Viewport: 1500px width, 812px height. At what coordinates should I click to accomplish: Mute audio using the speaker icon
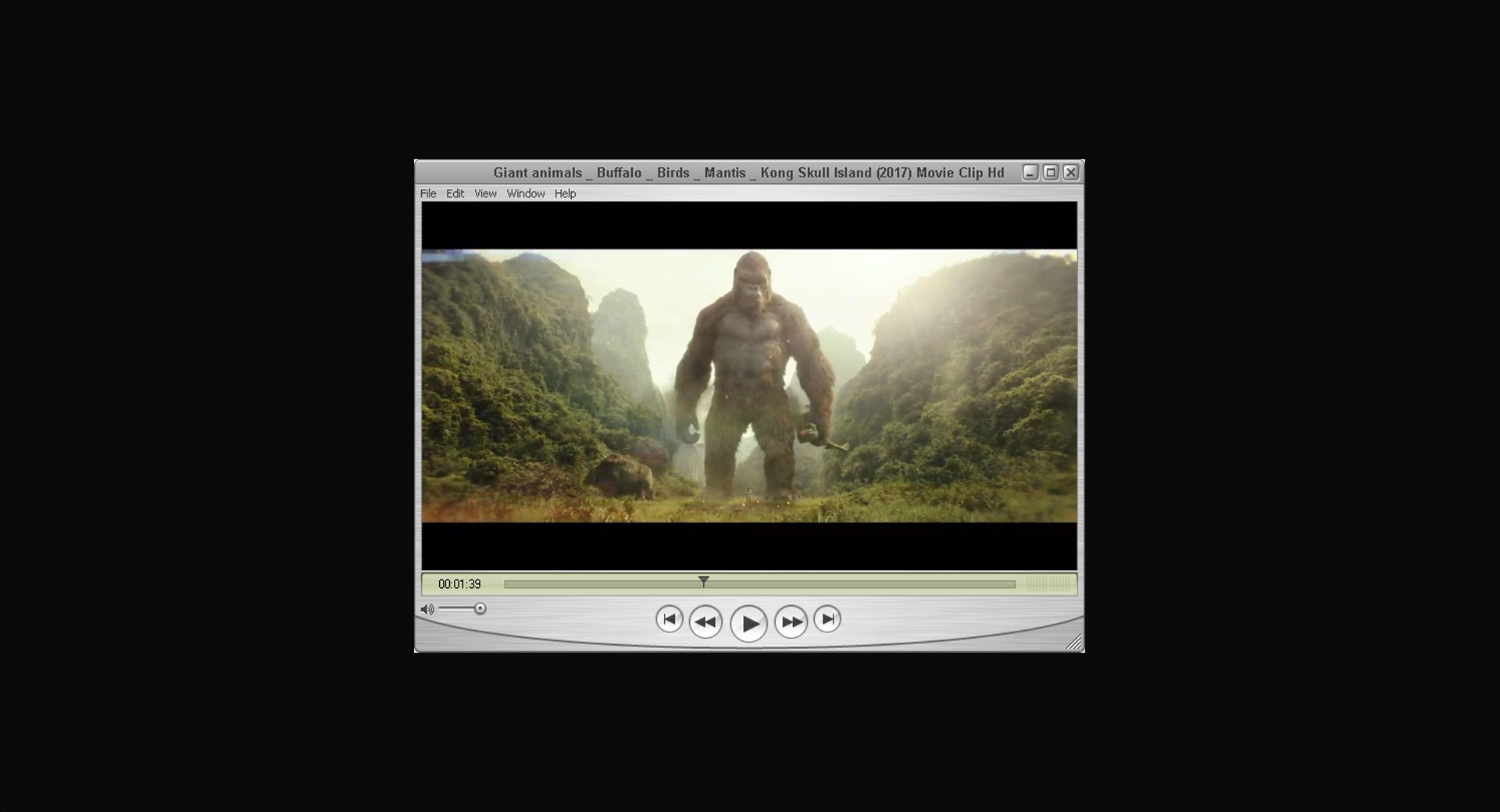[427, 609]
